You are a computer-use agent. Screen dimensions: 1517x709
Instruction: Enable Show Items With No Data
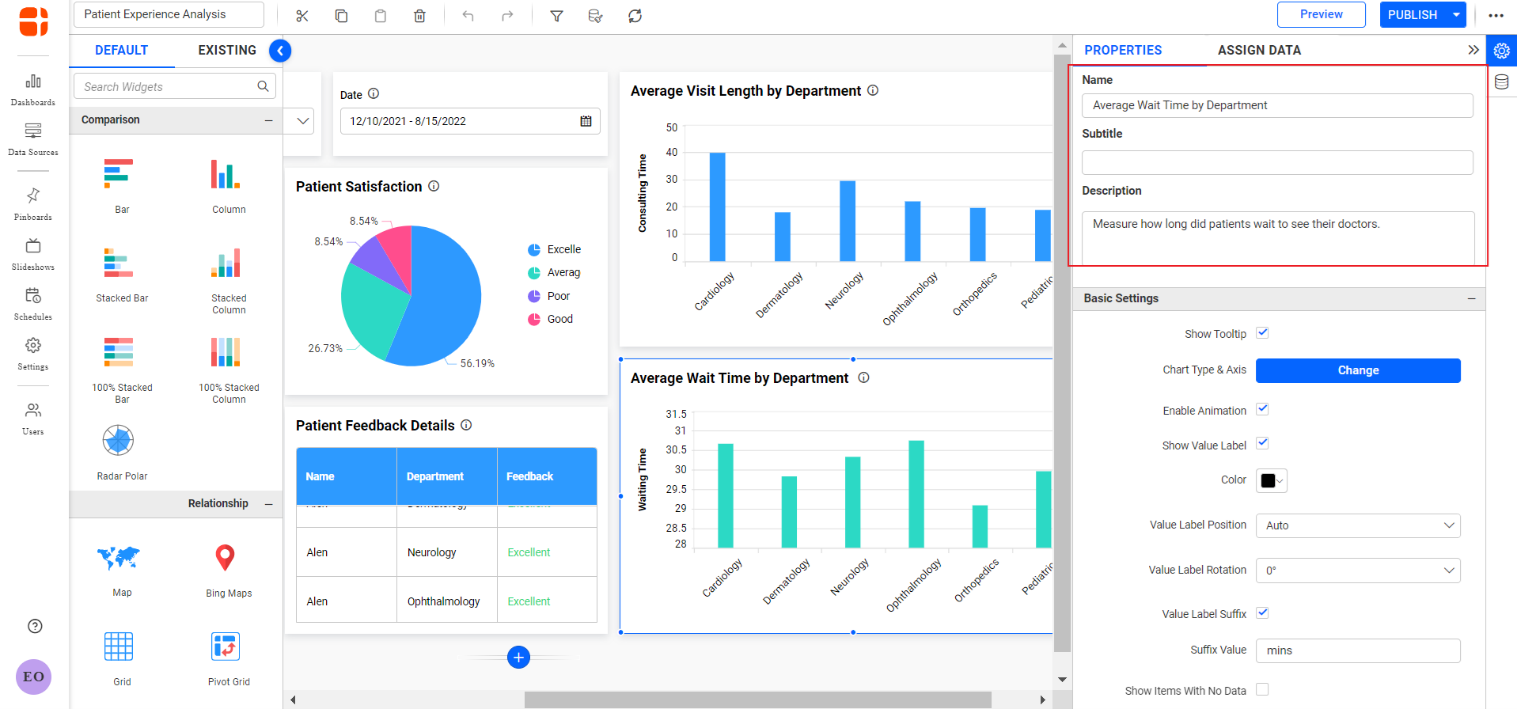click(x=1262, y=690)
